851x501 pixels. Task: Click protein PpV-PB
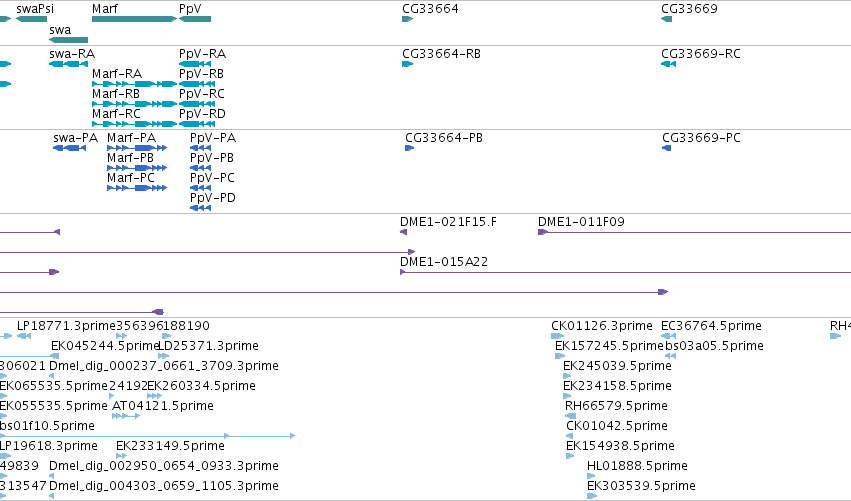point(212,158)
